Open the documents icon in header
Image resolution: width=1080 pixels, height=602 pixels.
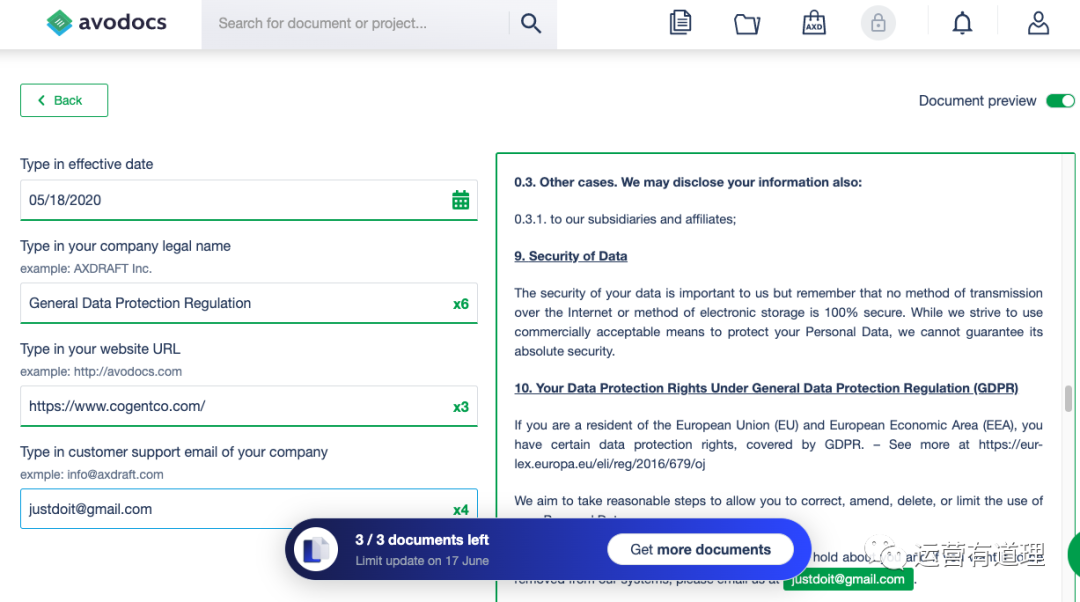[681, 23]
